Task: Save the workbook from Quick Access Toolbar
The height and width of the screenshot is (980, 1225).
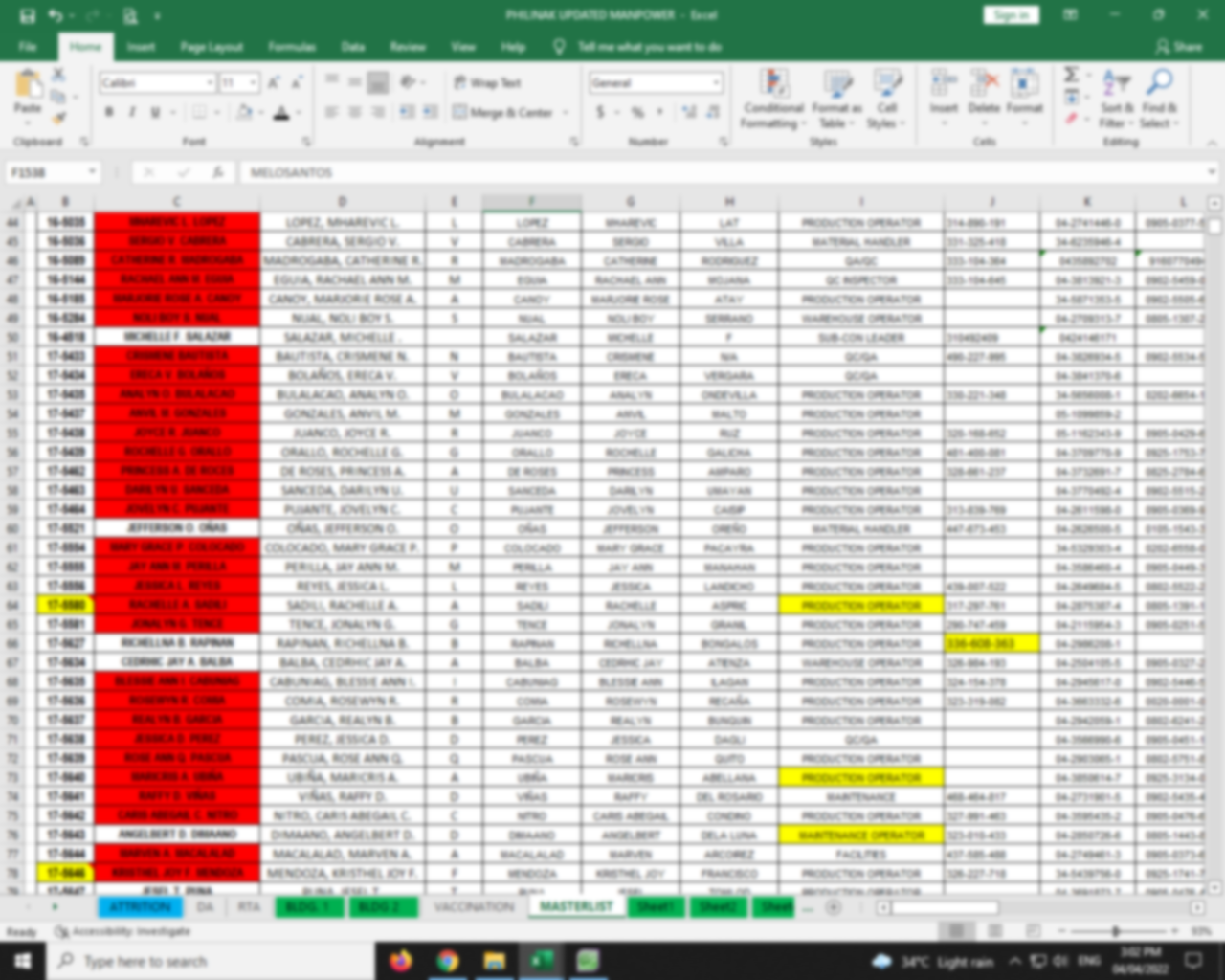Action: tap(27, 15)
